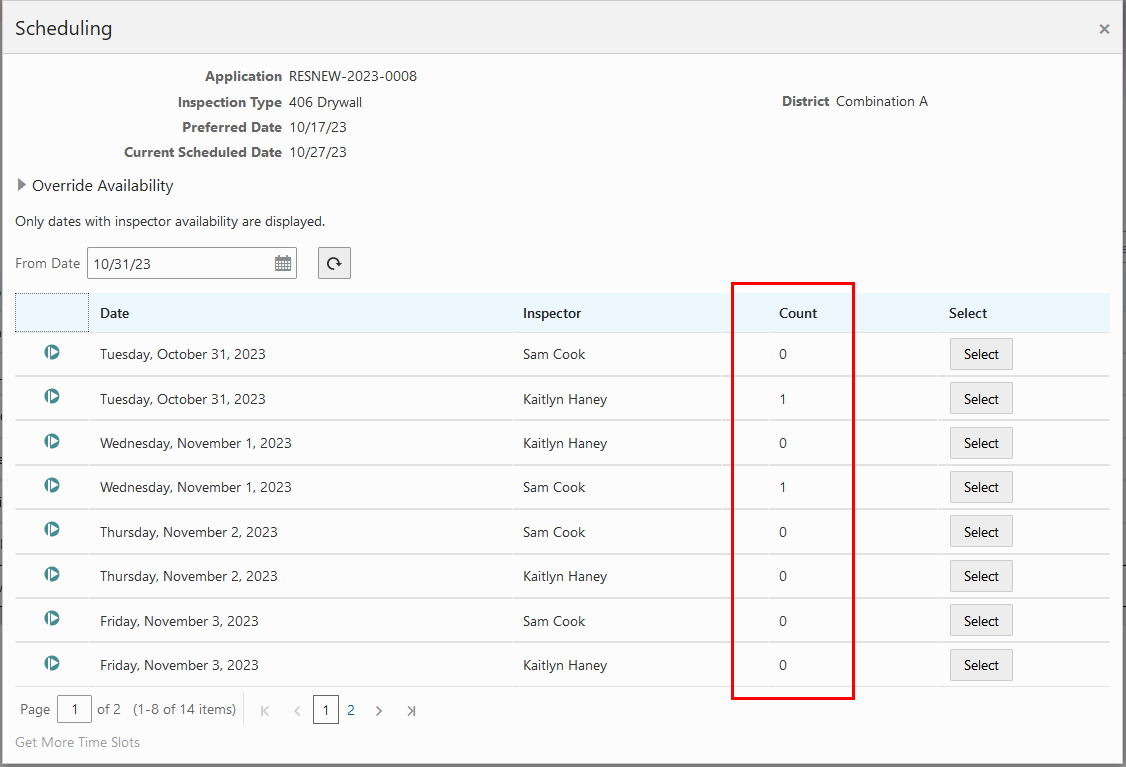Close the Scheduling dialog
This screenshot has width=1126, height=767.
click(x=1104, y=29)
